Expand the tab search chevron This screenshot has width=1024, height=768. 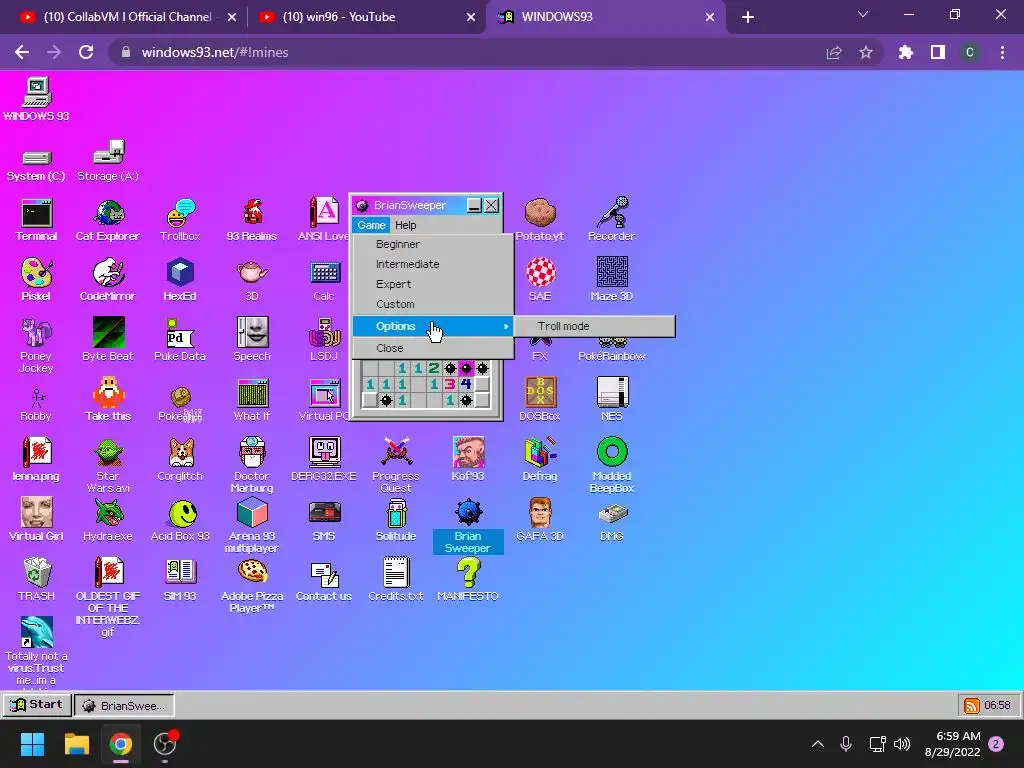click(863, 14)
